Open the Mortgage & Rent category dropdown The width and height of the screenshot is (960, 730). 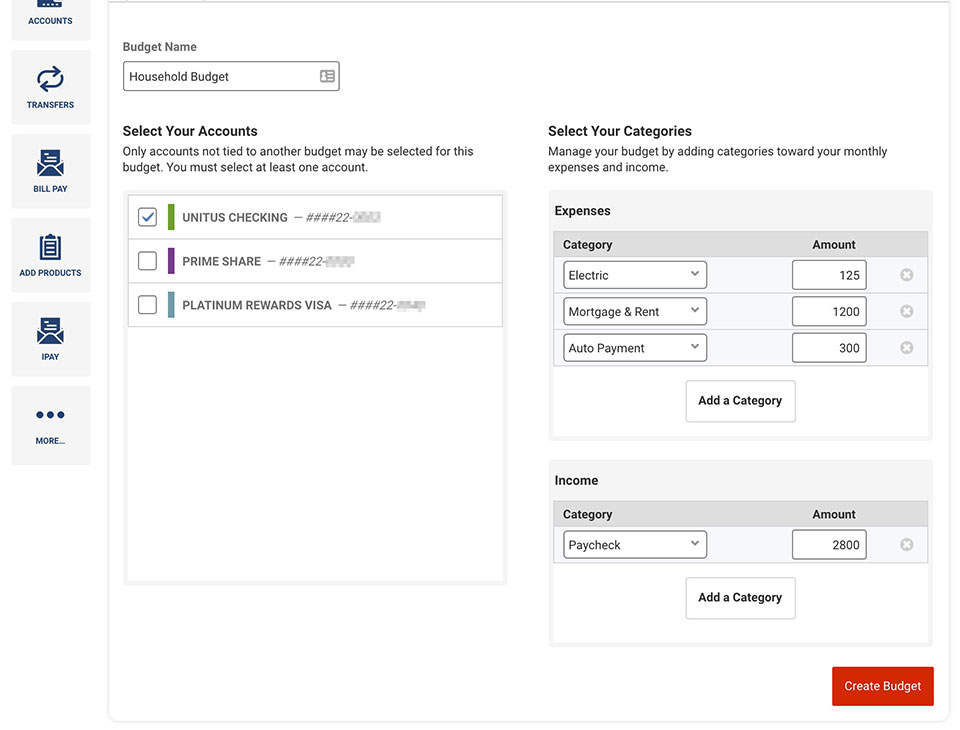point(634,311)
